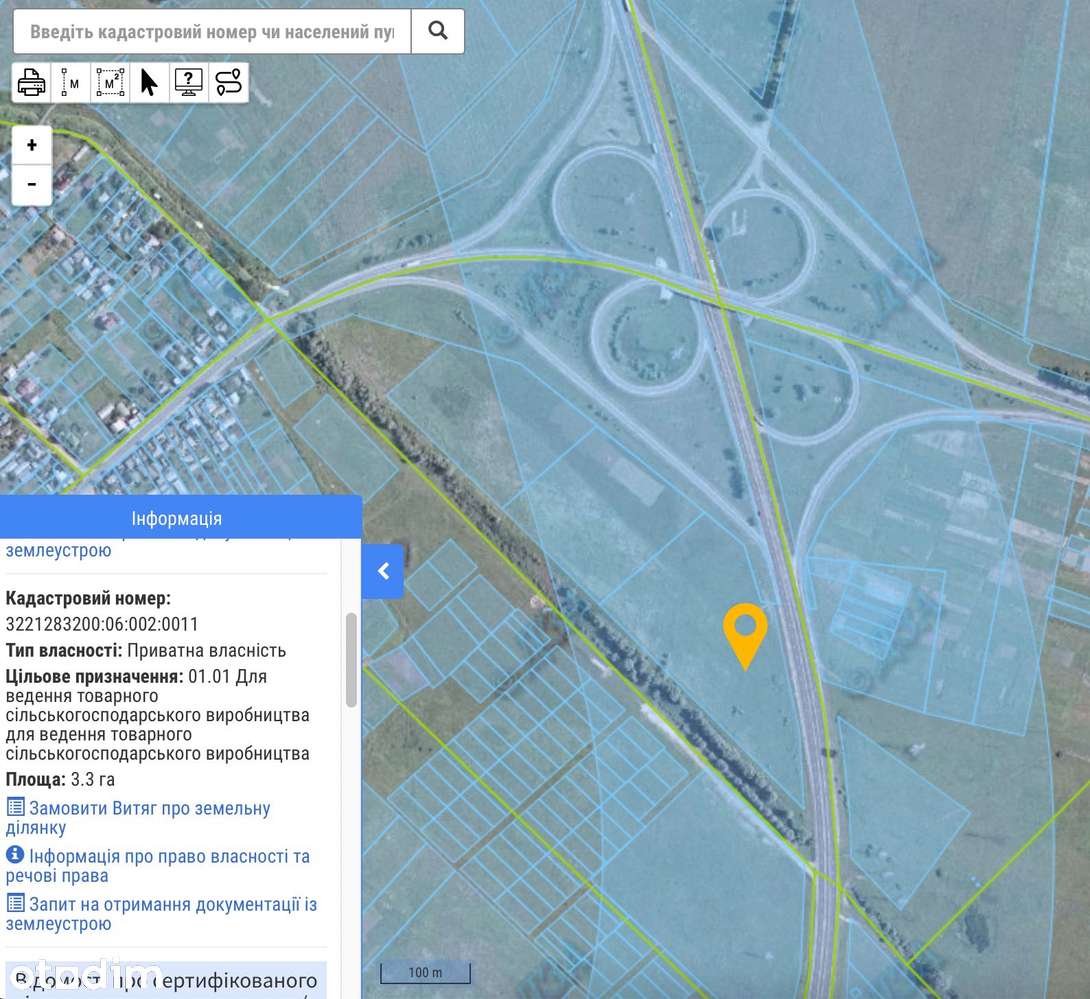This screenshot has height=999, width=1090.
Task: Click the route path tool icon
Action: (x=228, y=83)
